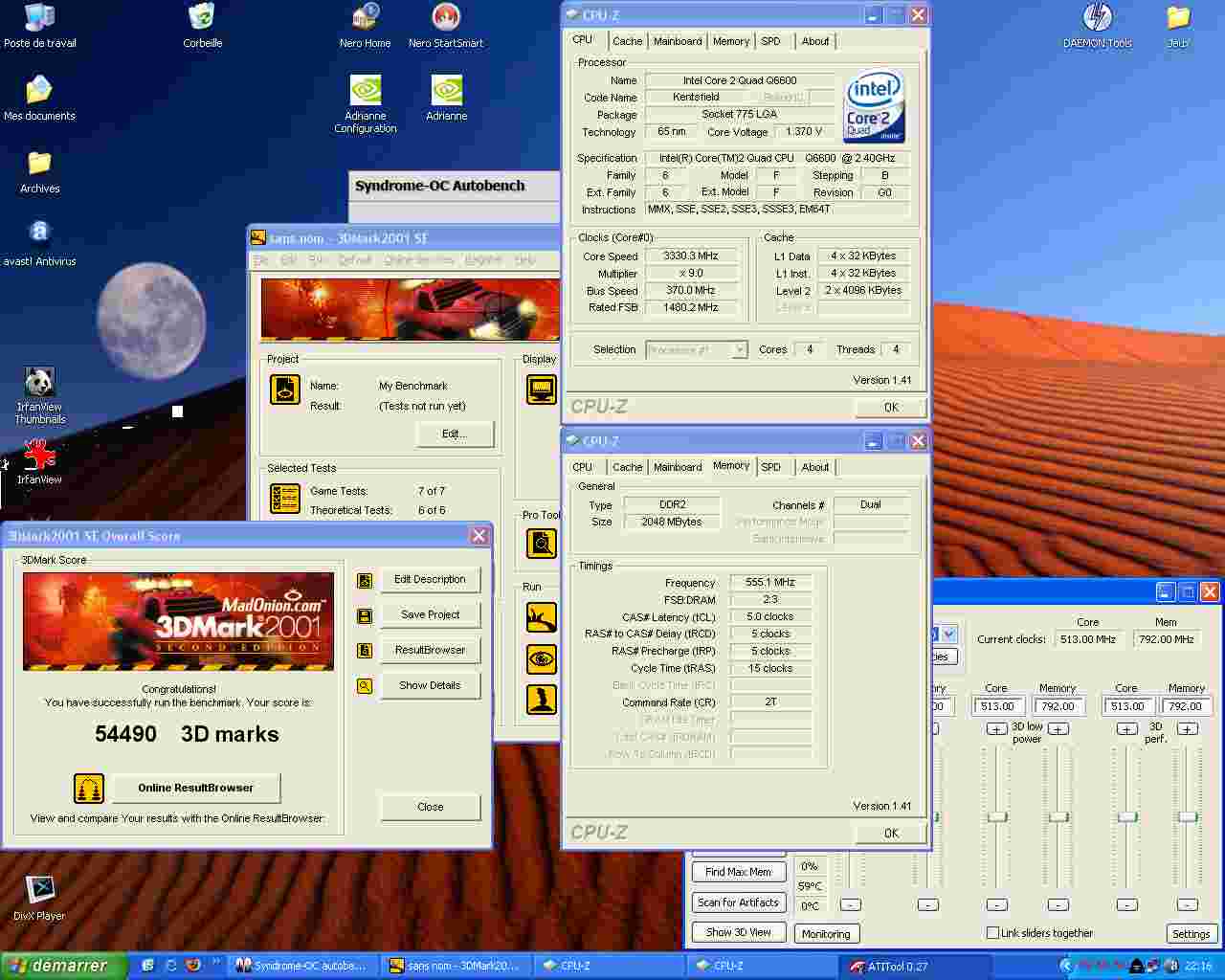This screenshot has height=980, width=1225.
Task: Click the eye icon in the Run group
Action: pos(542,658)
